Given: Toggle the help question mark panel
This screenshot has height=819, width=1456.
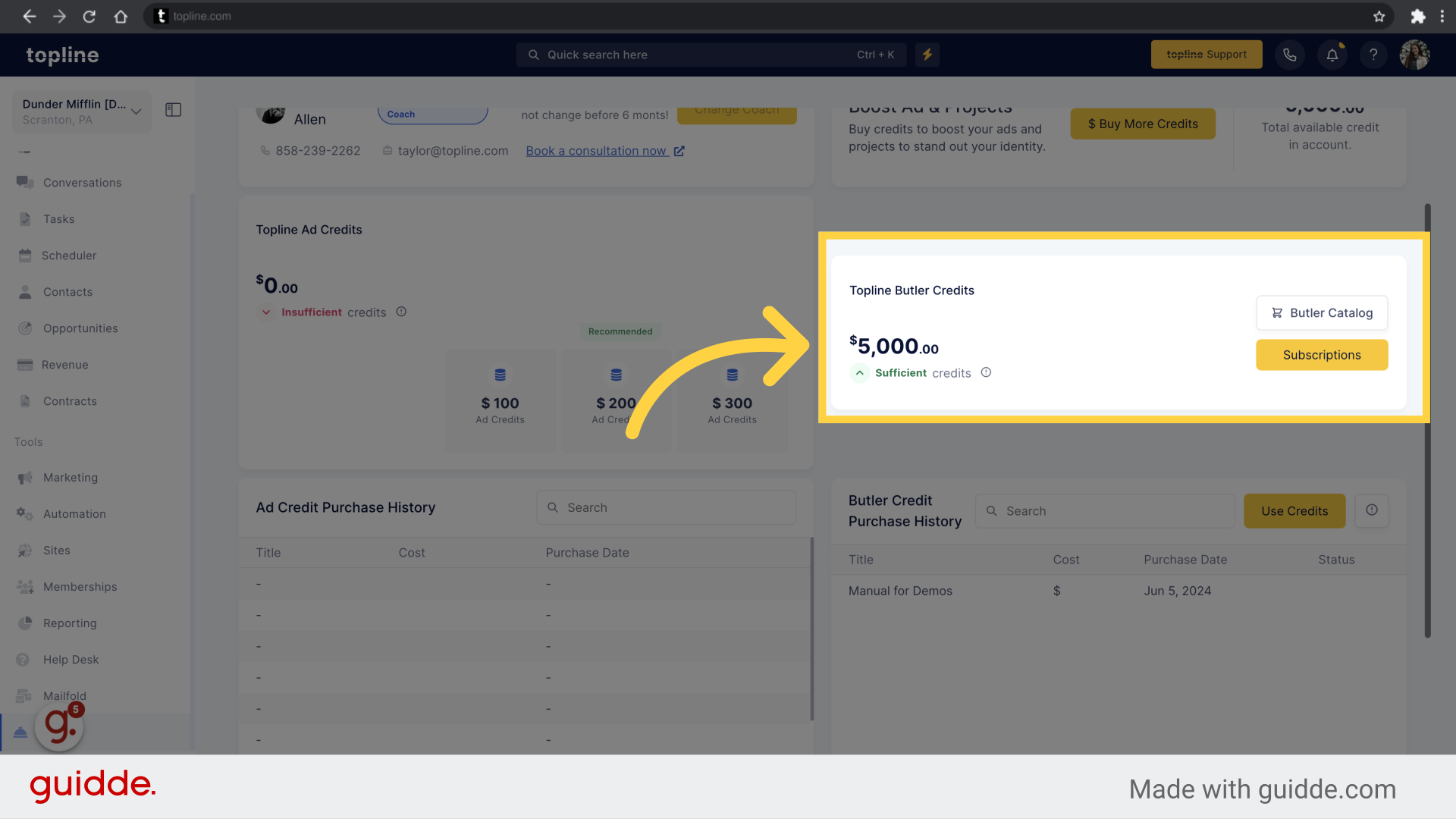Looking at the screenshot, I should pyautogui.click(x=1373, y=55).
